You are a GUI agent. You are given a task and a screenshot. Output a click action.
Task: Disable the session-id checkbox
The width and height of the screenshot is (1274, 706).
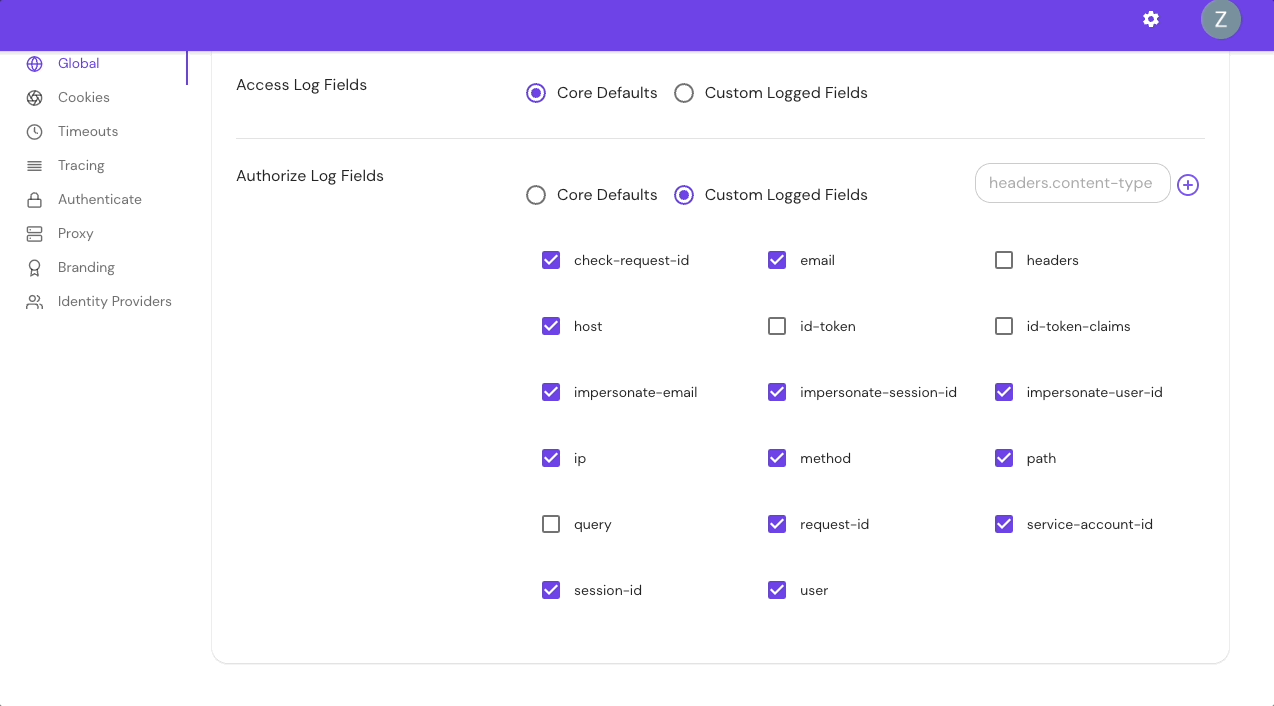click(551, 589)
